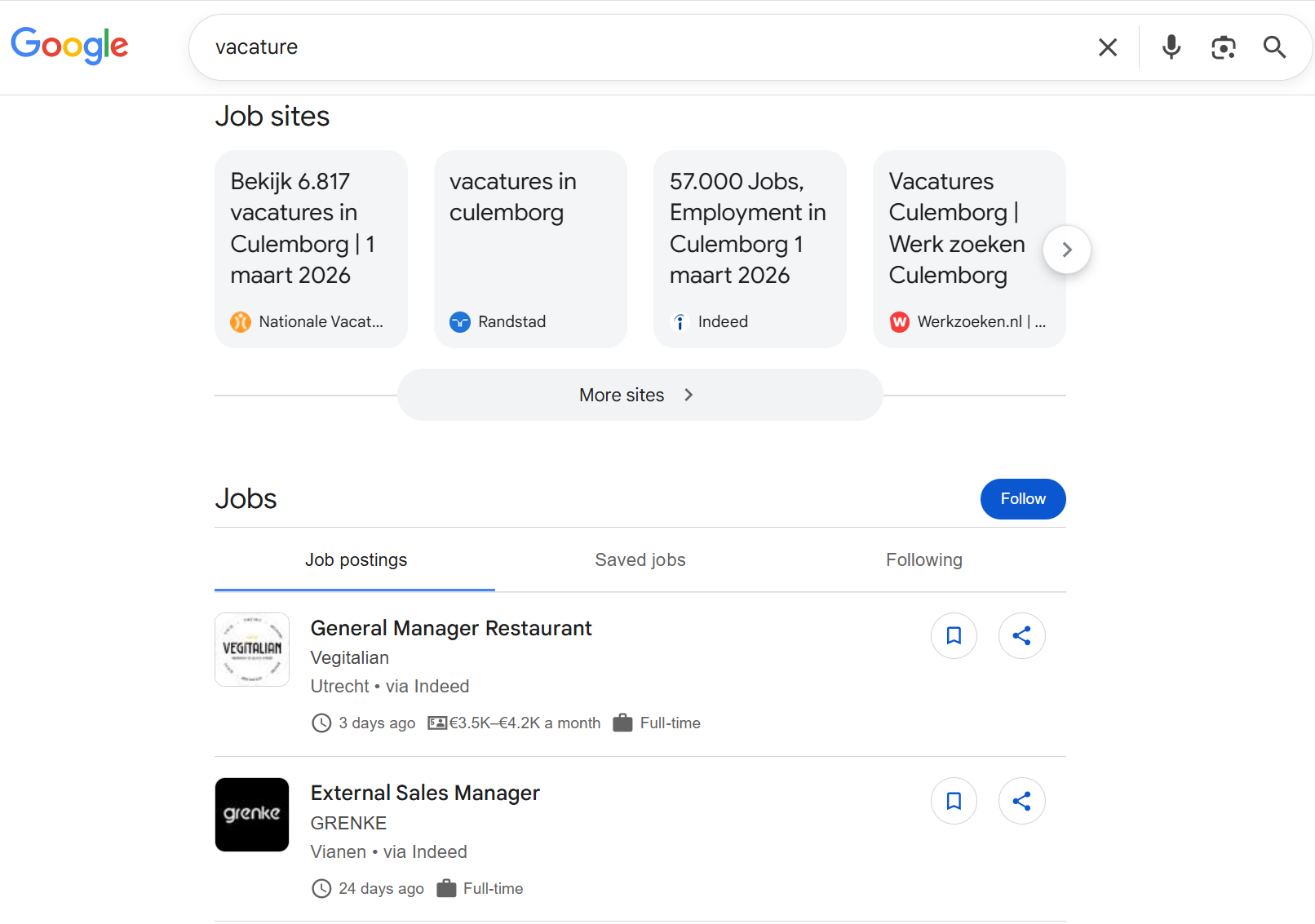
Task: Click the Vianen via Indeed text
Action: [389, 852]
